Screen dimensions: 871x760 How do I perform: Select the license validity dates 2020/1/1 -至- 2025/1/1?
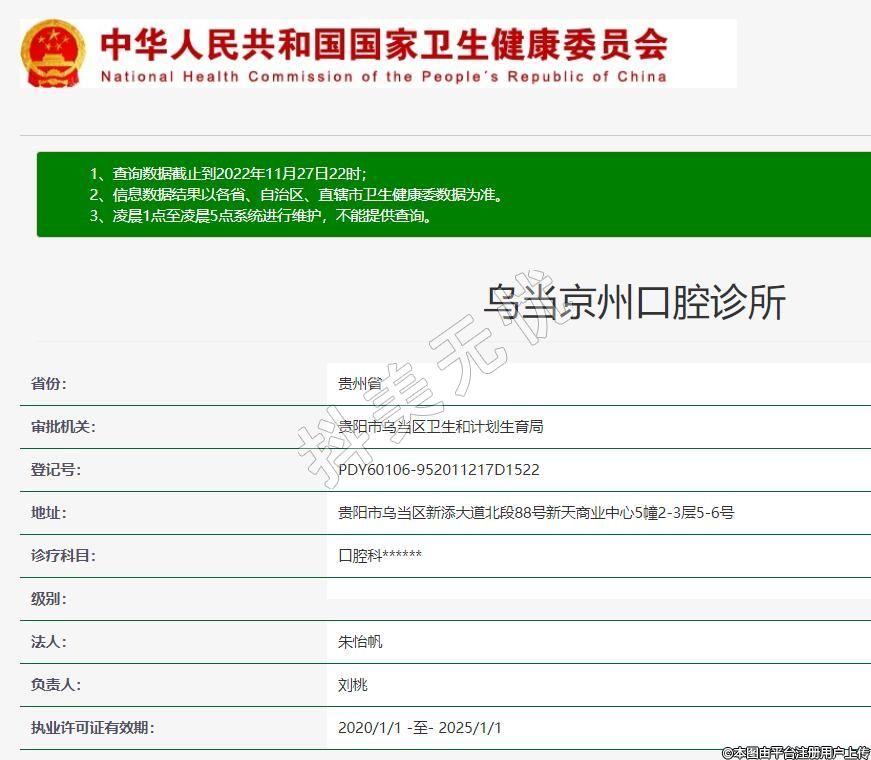click(420, 728)
